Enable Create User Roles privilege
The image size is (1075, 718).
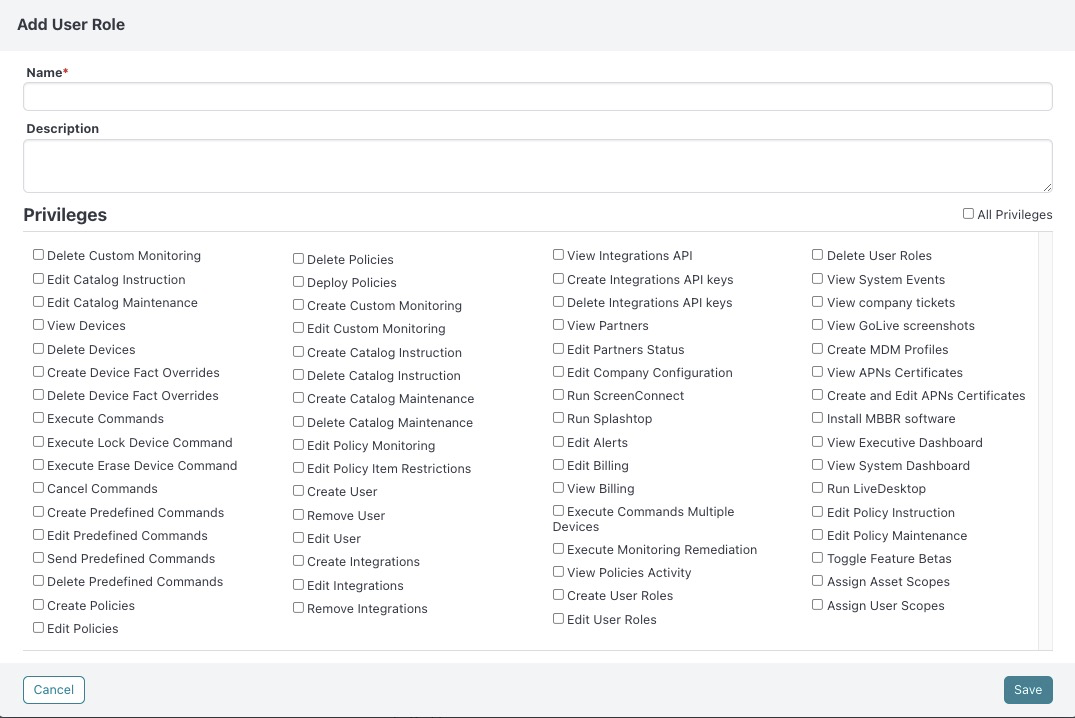pos(558,595)
